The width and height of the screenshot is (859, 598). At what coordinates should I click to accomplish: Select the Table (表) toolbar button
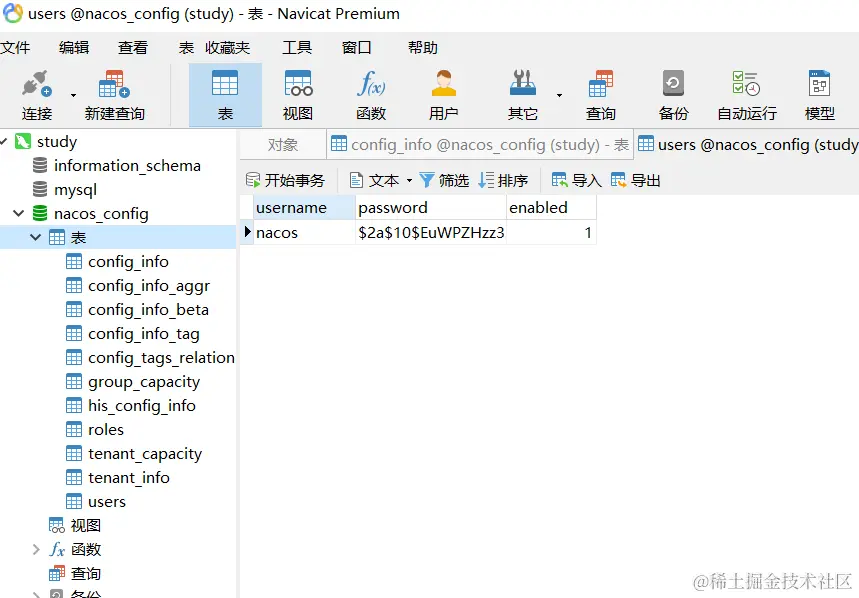225,95
